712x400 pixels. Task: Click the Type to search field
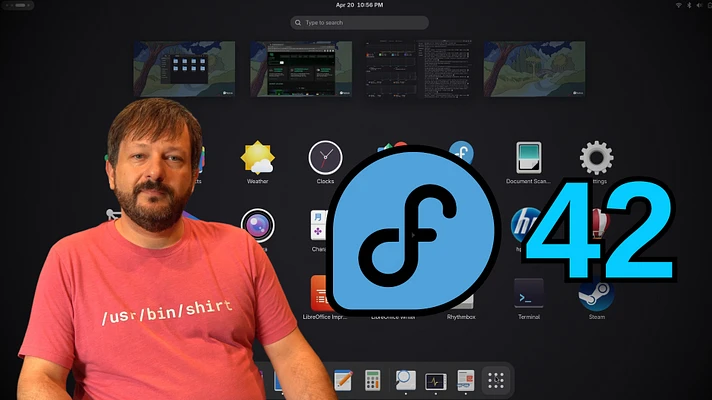click(x=359, y=22)
